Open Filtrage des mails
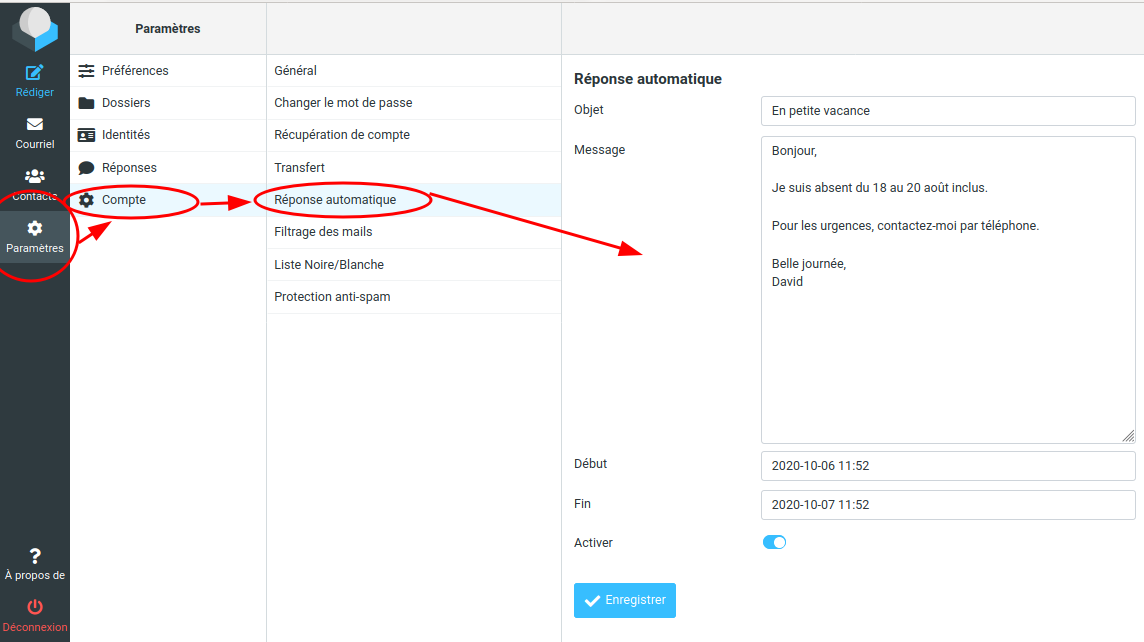Image resolution: width=1144 pixels, height=642 pixels. pyautogui.click(x=323, y=232)
